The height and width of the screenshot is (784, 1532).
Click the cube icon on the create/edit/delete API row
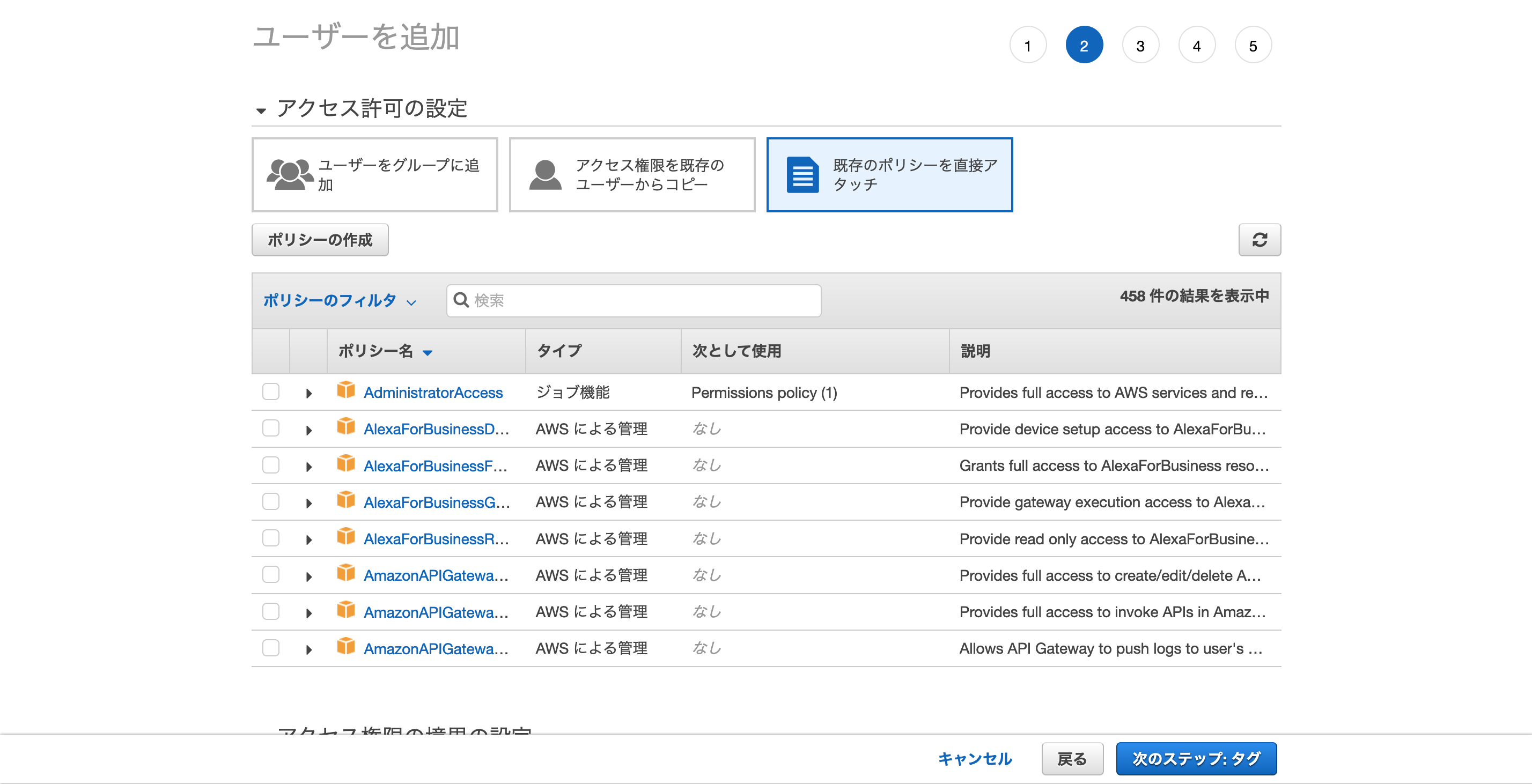(345, 574)
